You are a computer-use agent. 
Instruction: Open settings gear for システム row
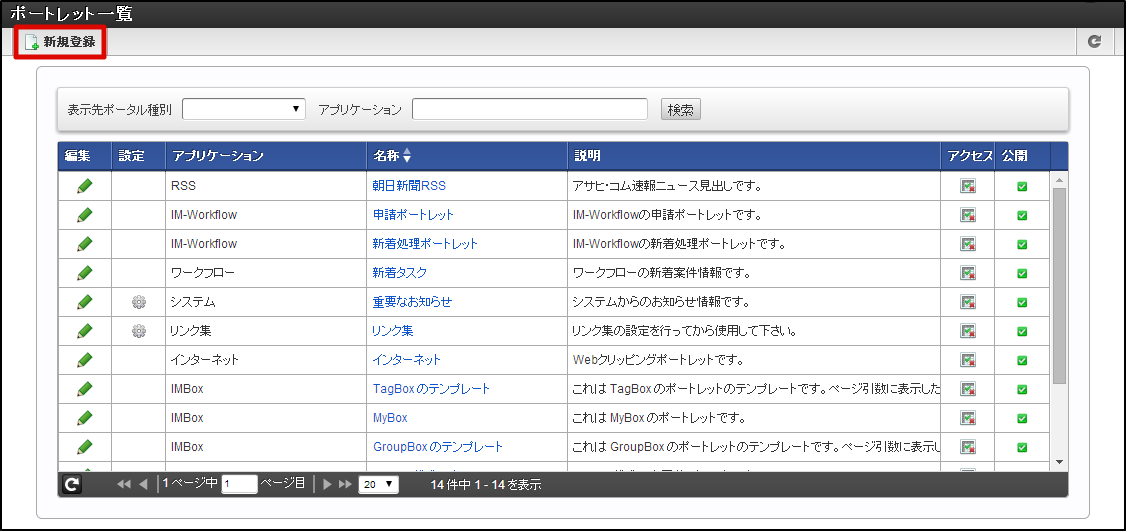(139, 302)
